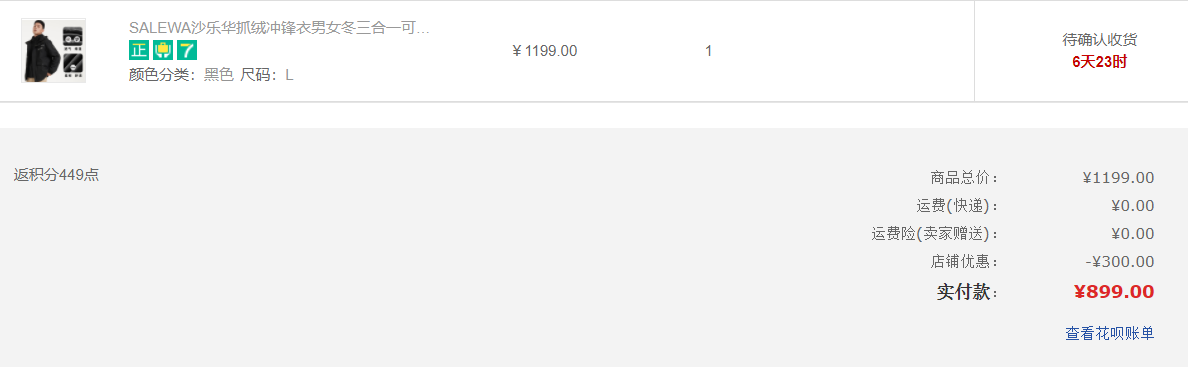
Task: Click the 运费险(卖家赠送) insurance label
Action: click(936, 234)
